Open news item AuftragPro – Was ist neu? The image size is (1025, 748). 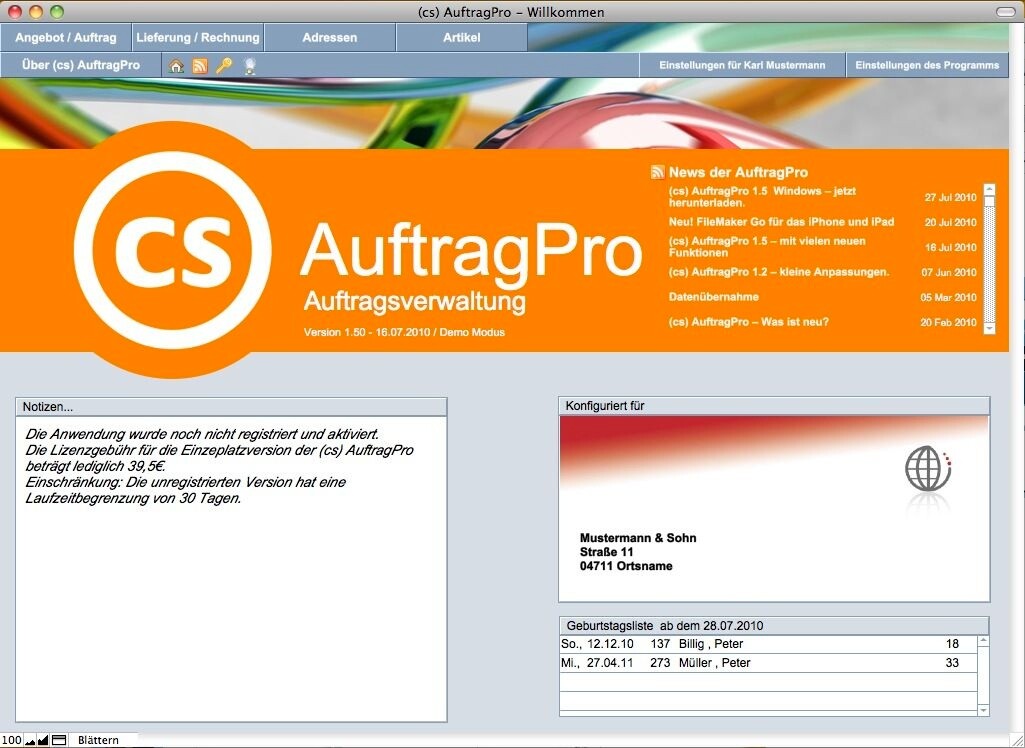748,322
